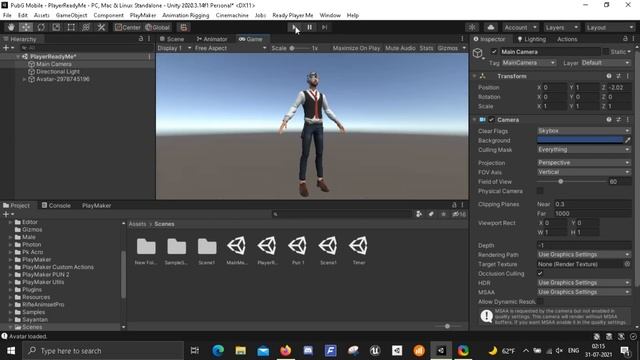The image size is (640, 360).
Task: Open Transform component help icon
Action: point(609,76)
